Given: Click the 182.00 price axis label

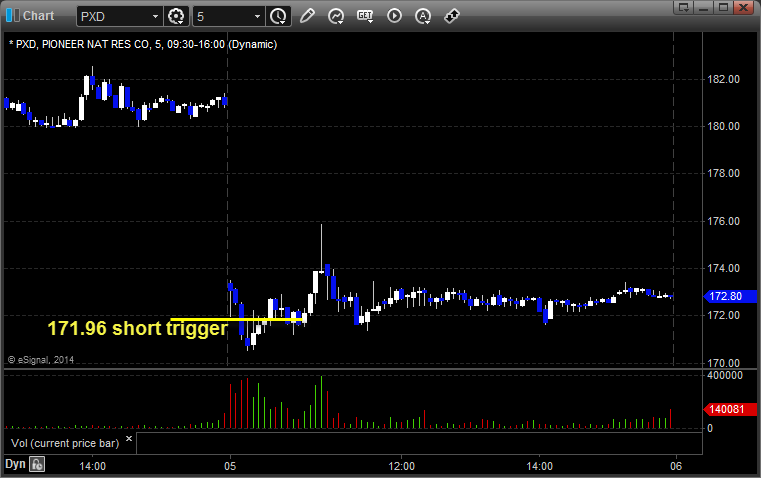Looking at the screenshot, I should tap(724, 79).
